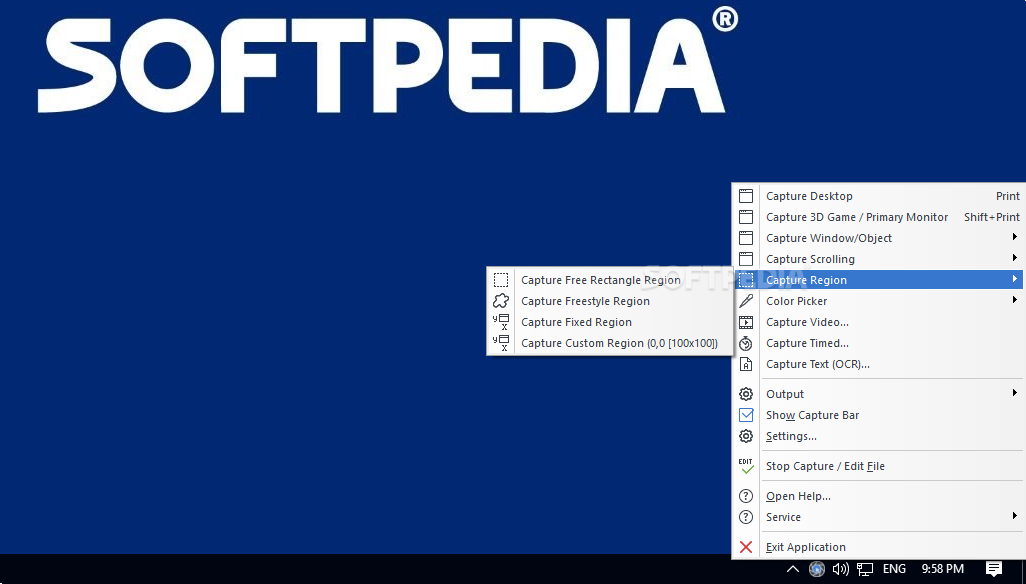1026x584 pixels.
Task: Choose Exit Application
Action: 879,547
